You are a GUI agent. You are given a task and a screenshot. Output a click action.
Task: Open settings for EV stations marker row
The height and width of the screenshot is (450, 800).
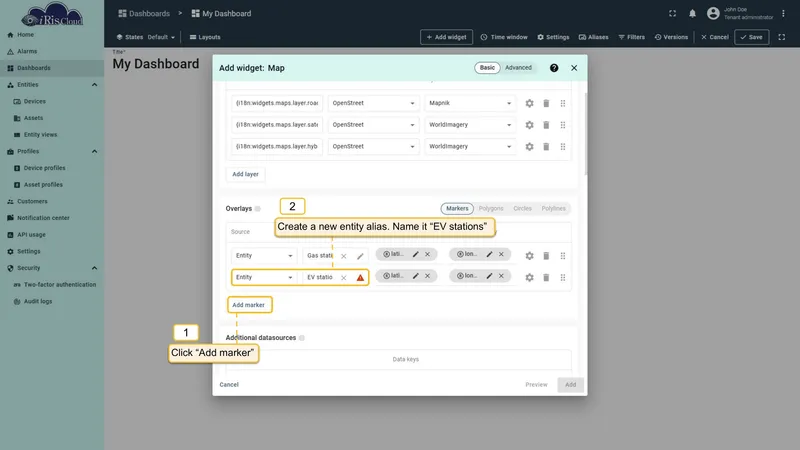(529, 278)
